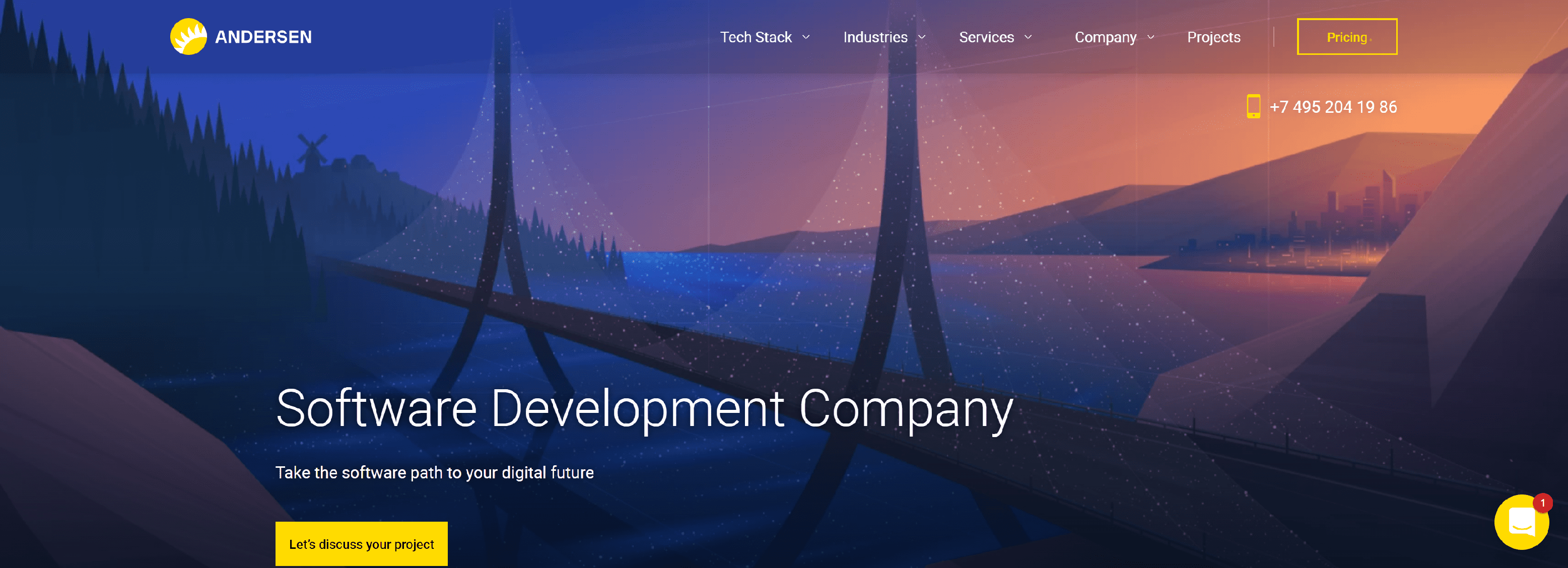
Task: Click the red chat notification badge
Action: 1542,503
